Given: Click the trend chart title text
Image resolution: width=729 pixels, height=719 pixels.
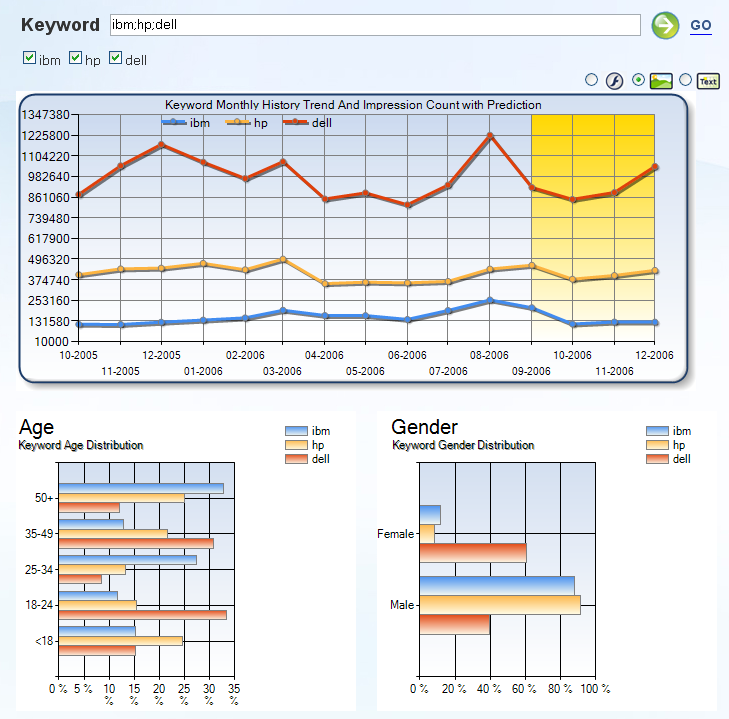Looking at the screenshot, I should click(x=353, y=105).
